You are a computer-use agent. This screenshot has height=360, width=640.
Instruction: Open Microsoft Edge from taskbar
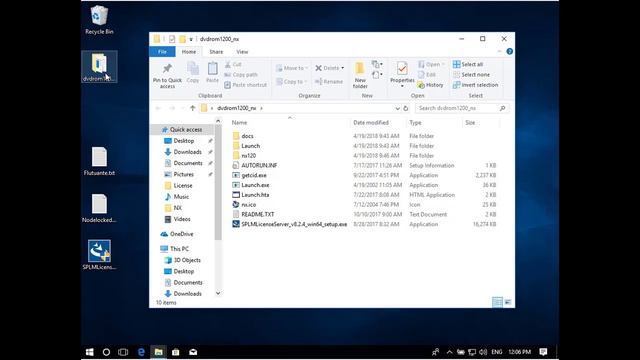pyautogui.click(x=141, y=352)
